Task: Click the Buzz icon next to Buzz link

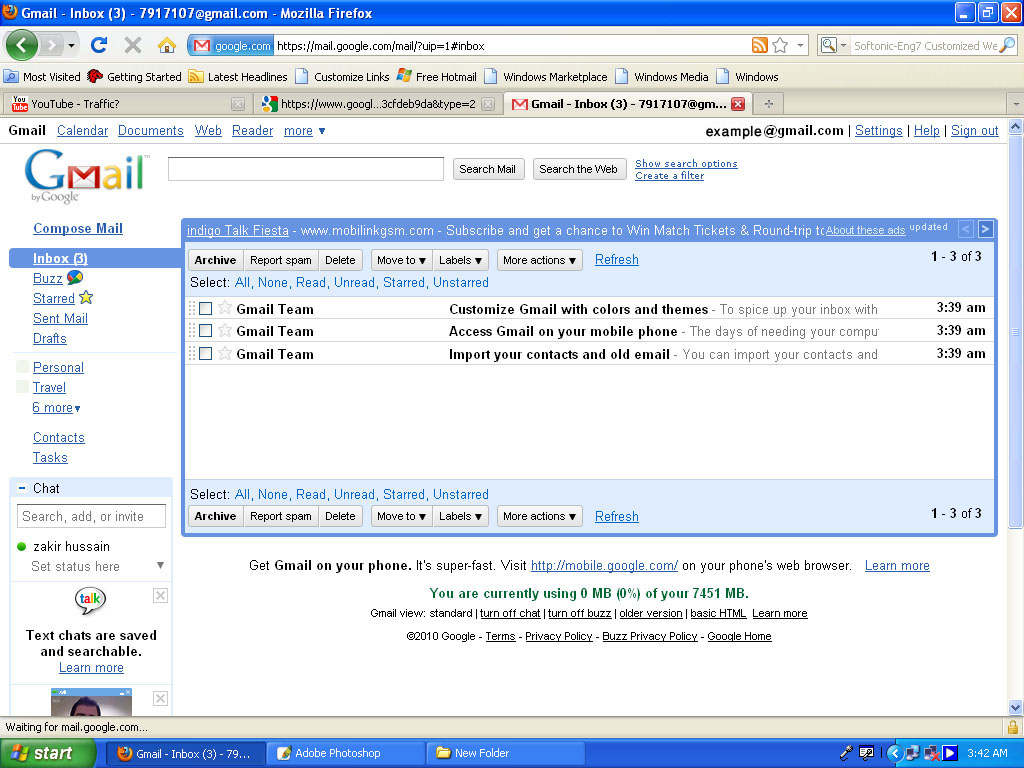Action: pyautogui.click(x=75, y=278)
